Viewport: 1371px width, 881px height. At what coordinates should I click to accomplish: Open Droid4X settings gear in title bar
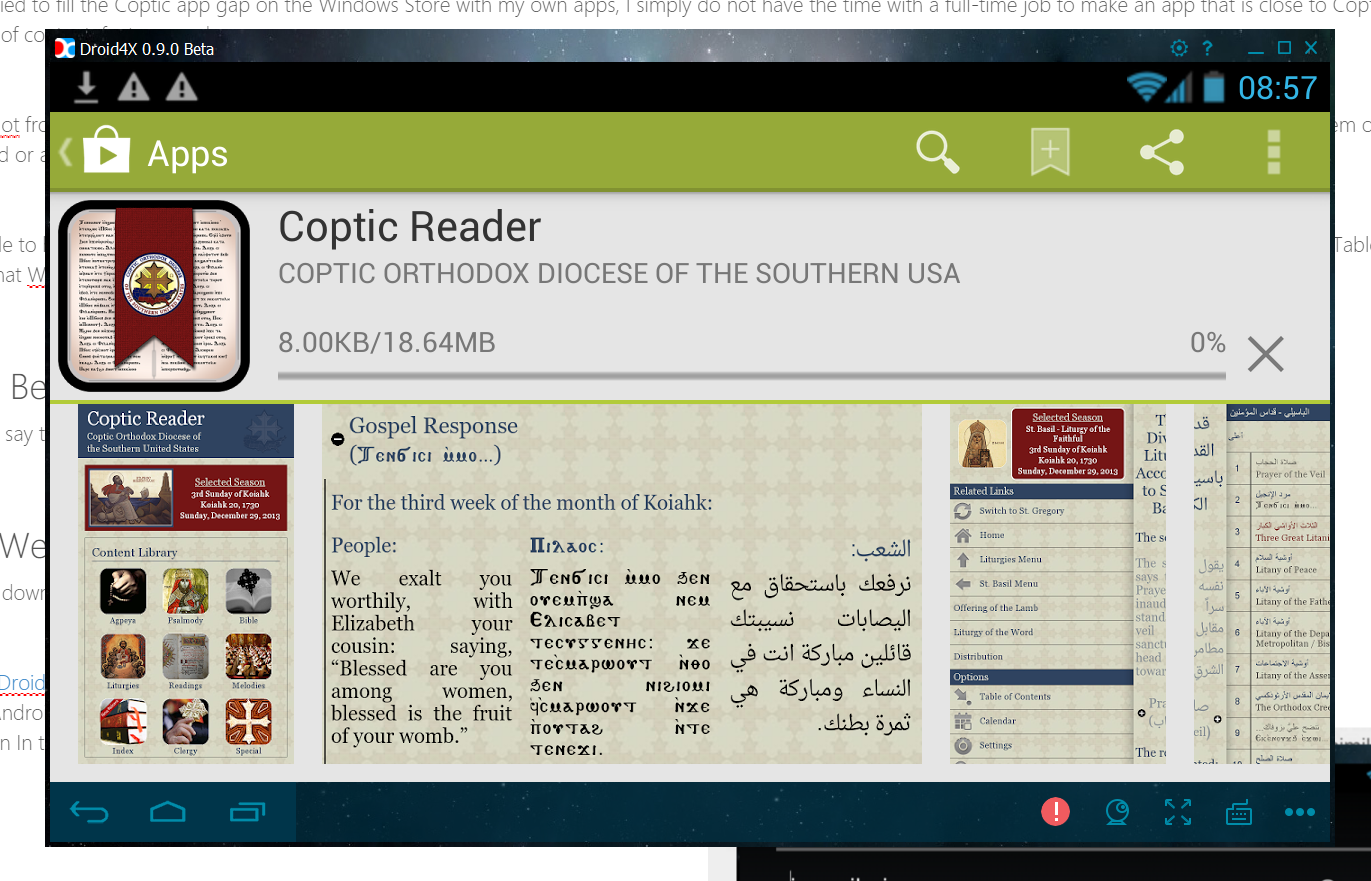point(1180,48)
